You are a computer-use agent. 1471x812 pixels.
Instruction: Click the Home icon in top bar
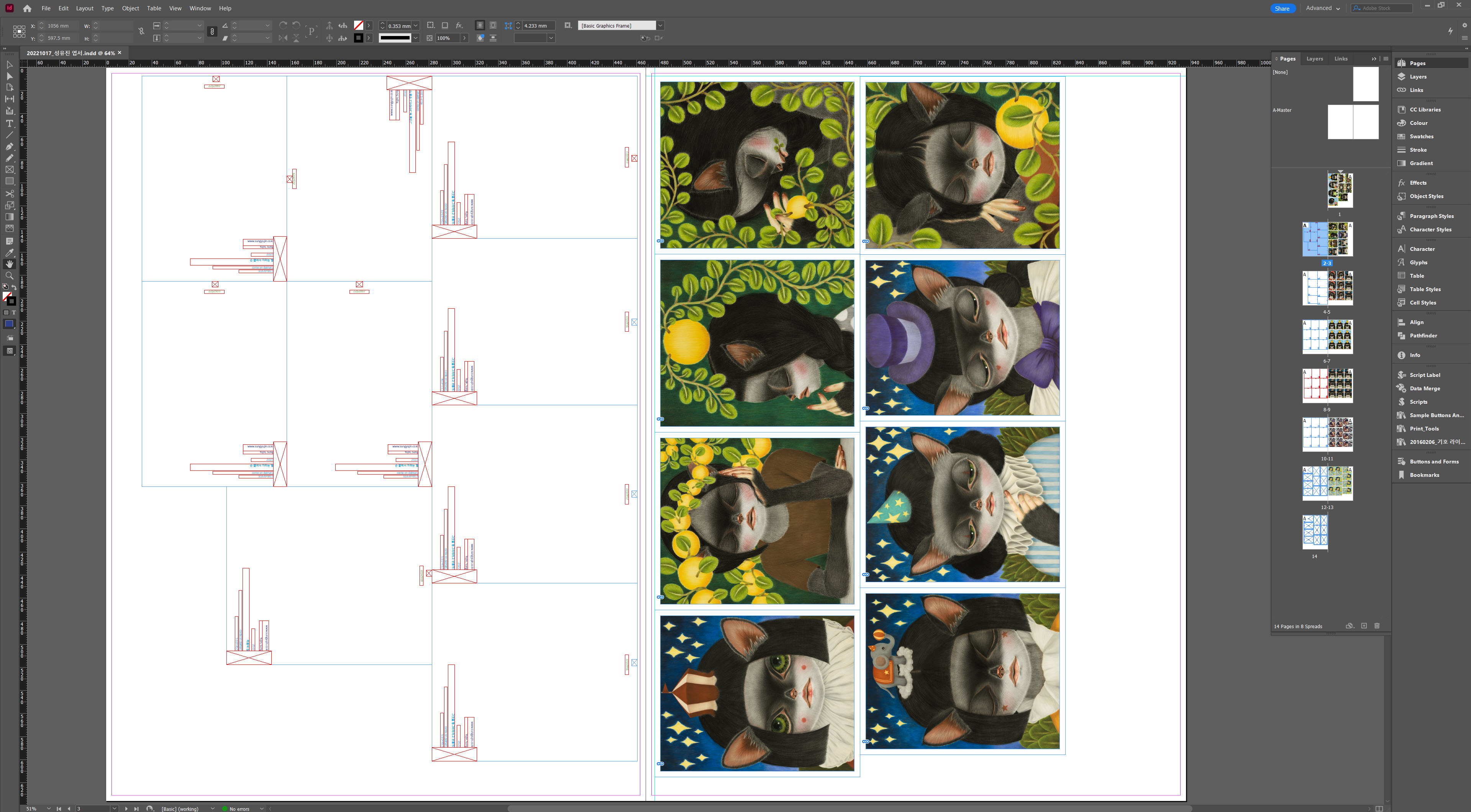point(27,8)
